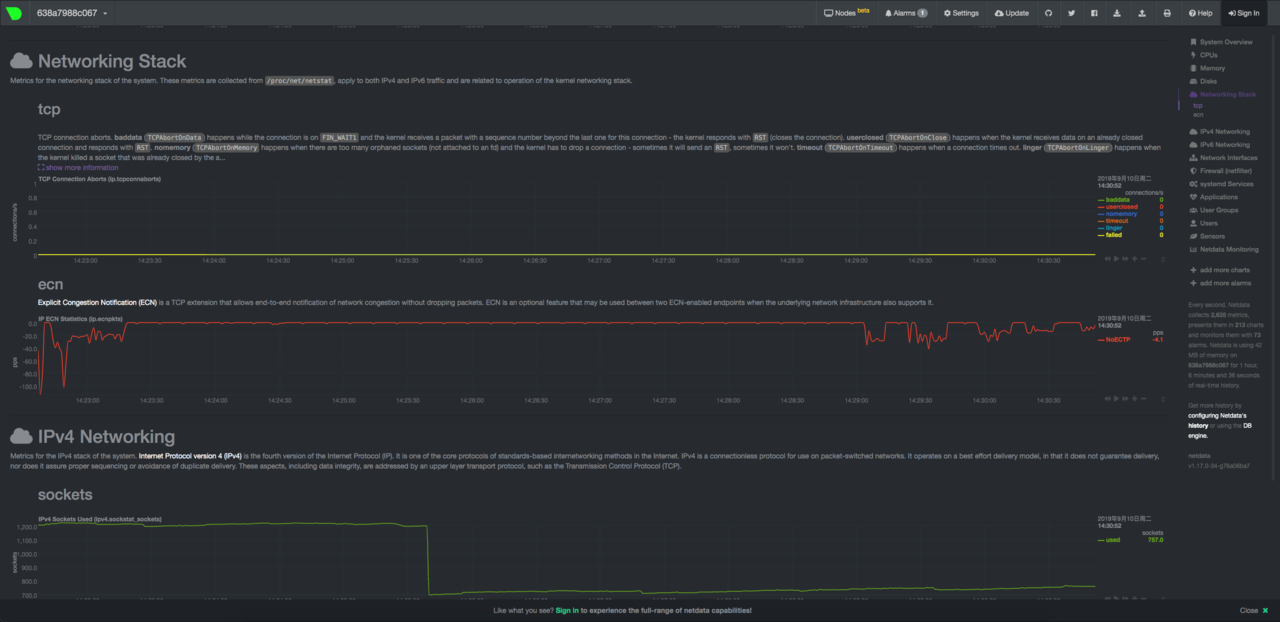Jump to the Disks section

pos(1203,81)
